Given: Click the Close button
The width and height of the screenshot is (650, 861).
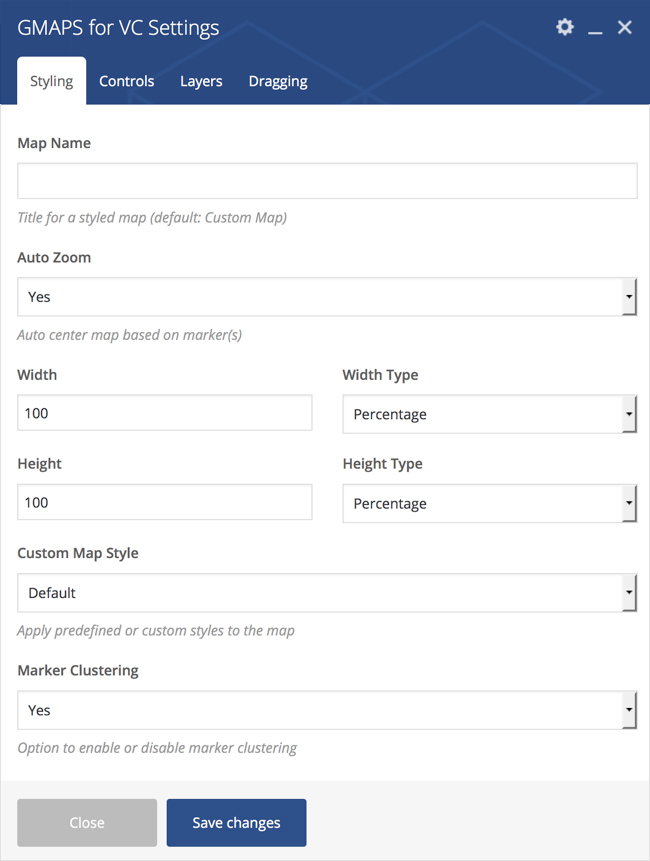Looking at the screenshot, I should (87, 823).
